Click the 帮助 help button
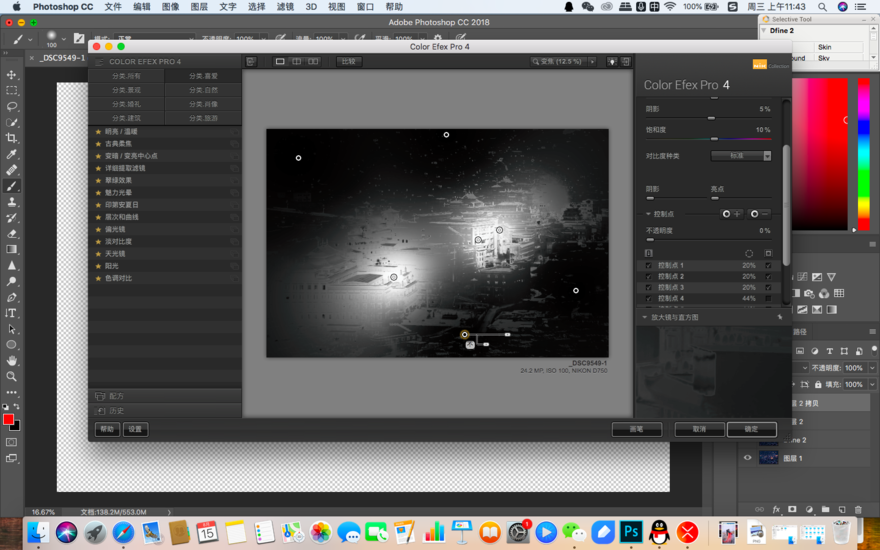Viewport: 880px width, 550px height. click(x=107, y=429)
